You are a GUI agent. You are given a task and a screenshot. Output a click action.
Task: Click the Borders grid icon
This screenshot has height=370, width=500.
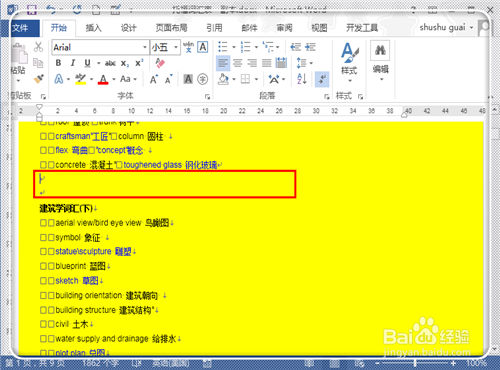click(246, 79)
